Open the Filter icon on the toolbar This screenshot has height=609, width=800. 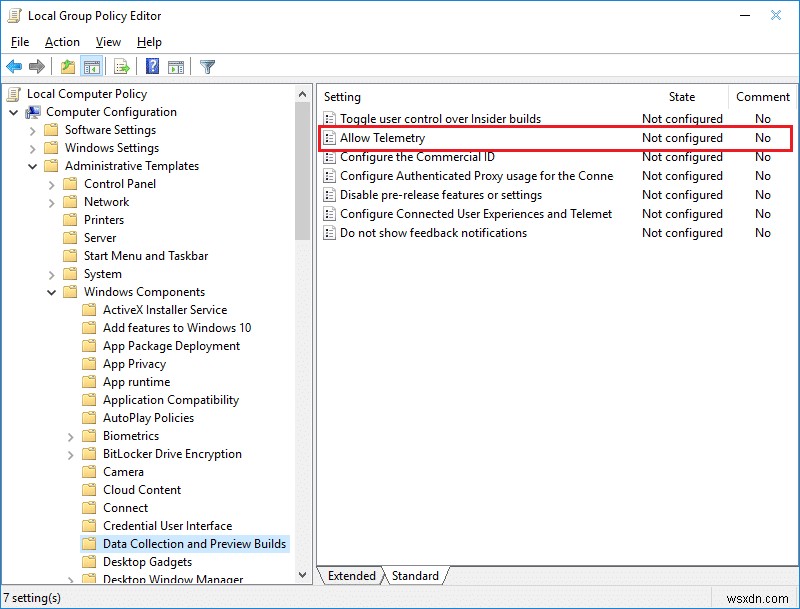(207, 66)
